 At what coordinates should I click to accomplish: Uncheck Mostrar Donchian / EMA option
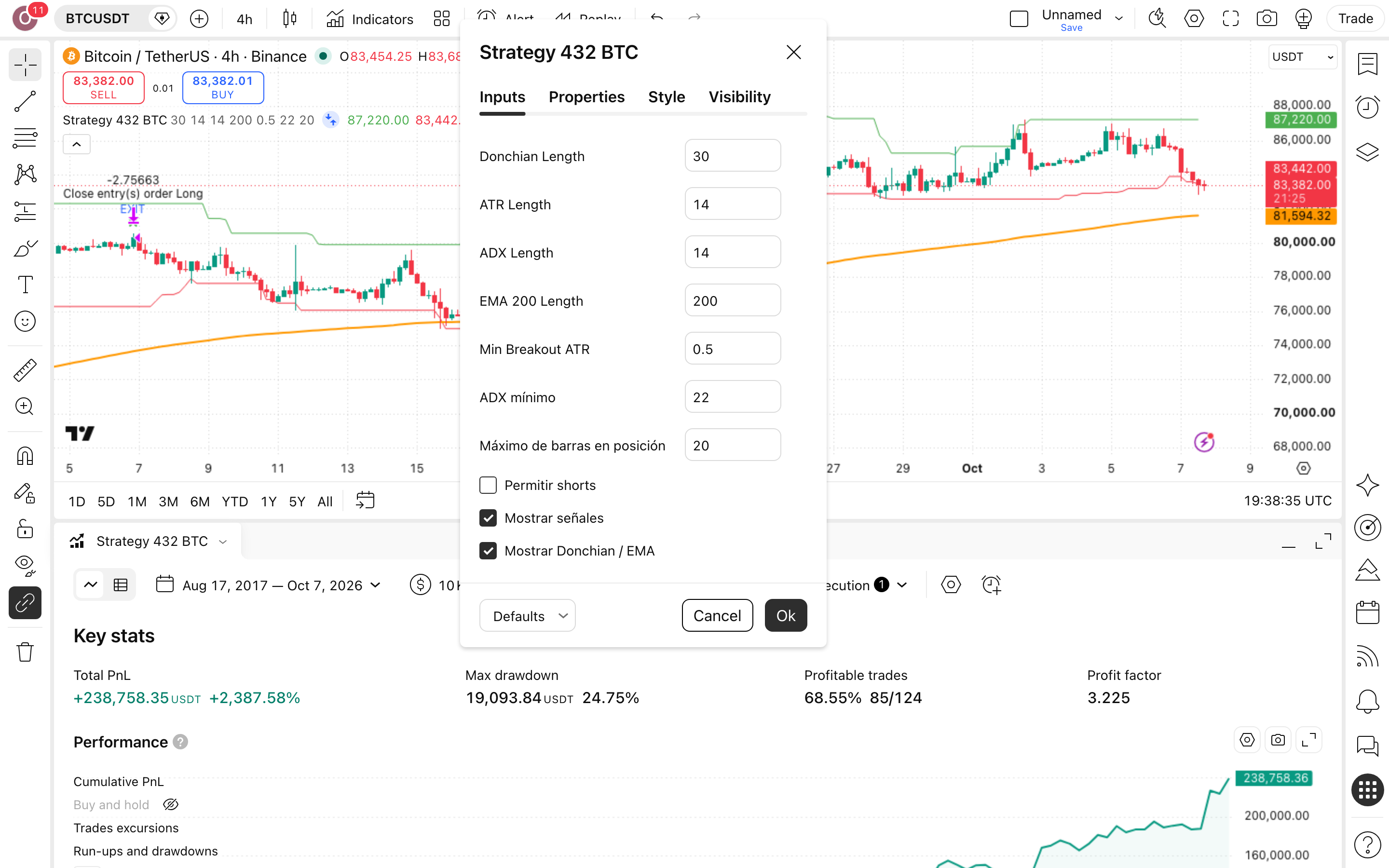(x=488, y=551)
